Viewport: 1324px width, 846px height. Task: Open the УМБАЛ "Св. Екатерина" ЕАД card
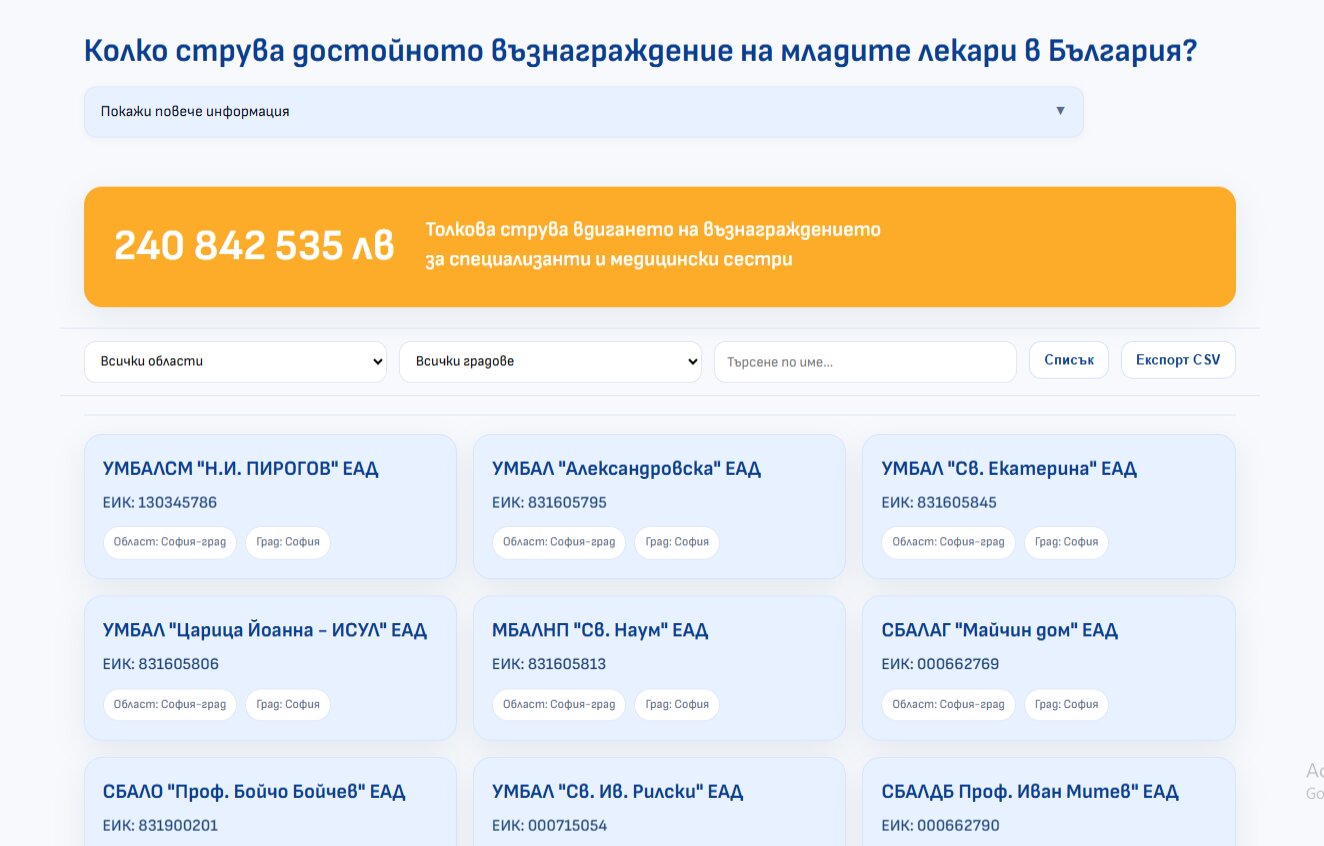tap(1049, 506)
